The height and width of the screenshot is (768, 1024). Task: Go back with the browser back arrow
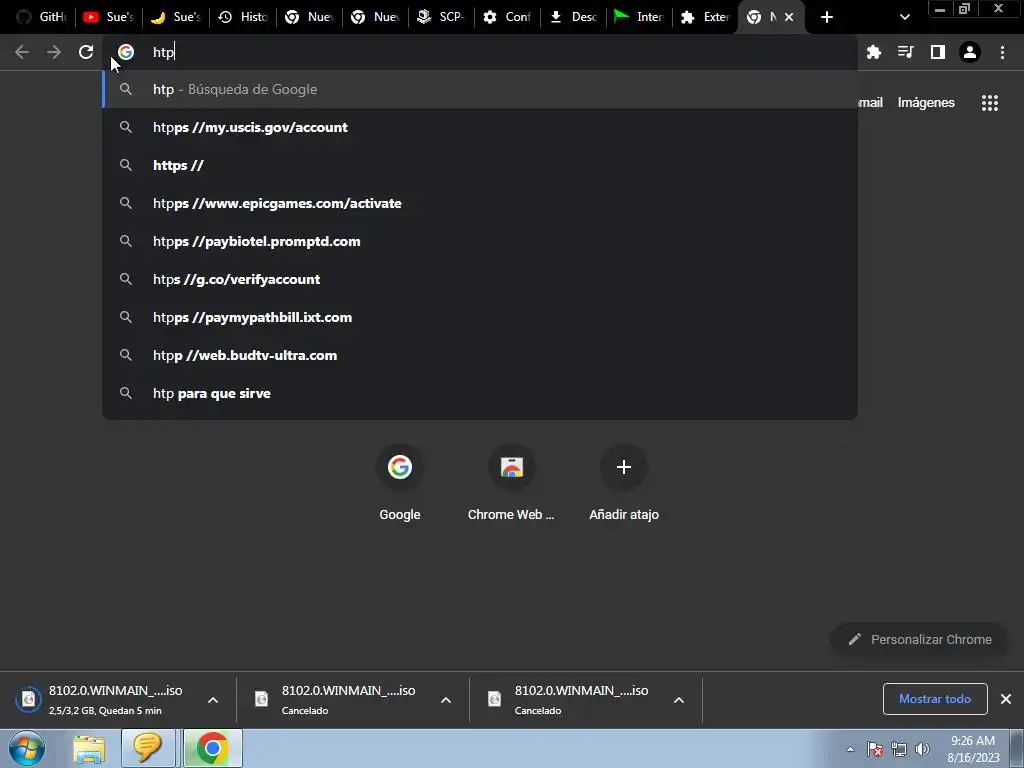(22, 52)
